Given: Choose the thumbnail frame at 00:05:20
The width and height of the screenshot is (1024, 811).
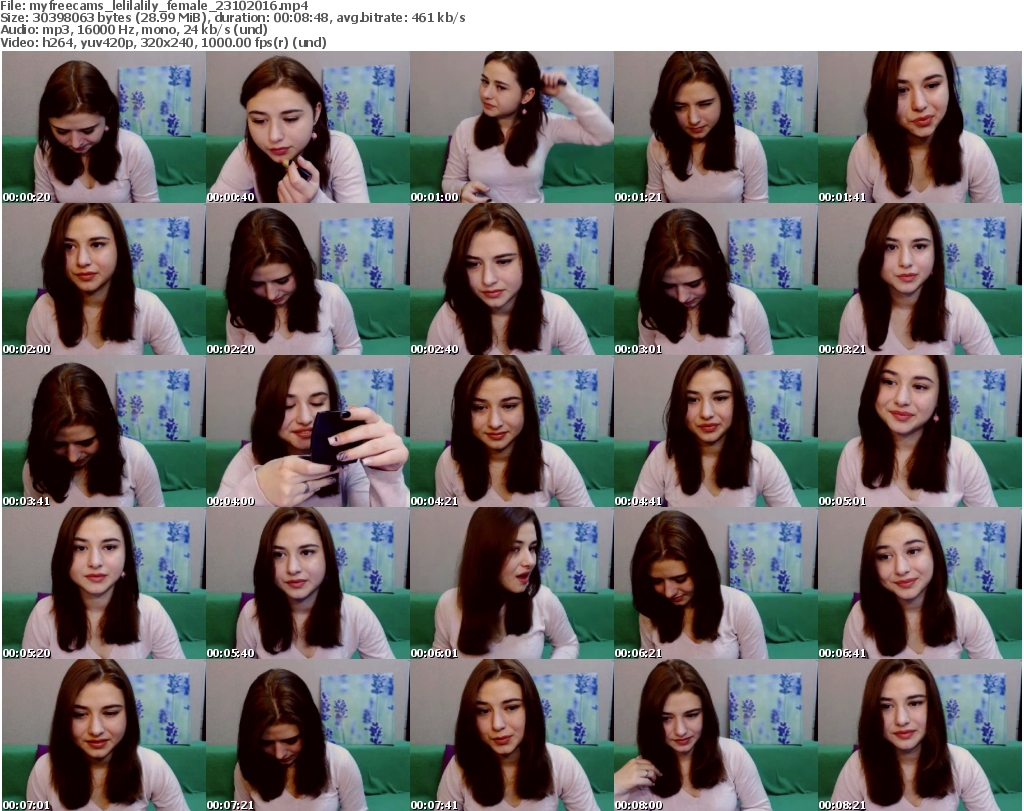Looking at the screenshot, I should point(104,582).
